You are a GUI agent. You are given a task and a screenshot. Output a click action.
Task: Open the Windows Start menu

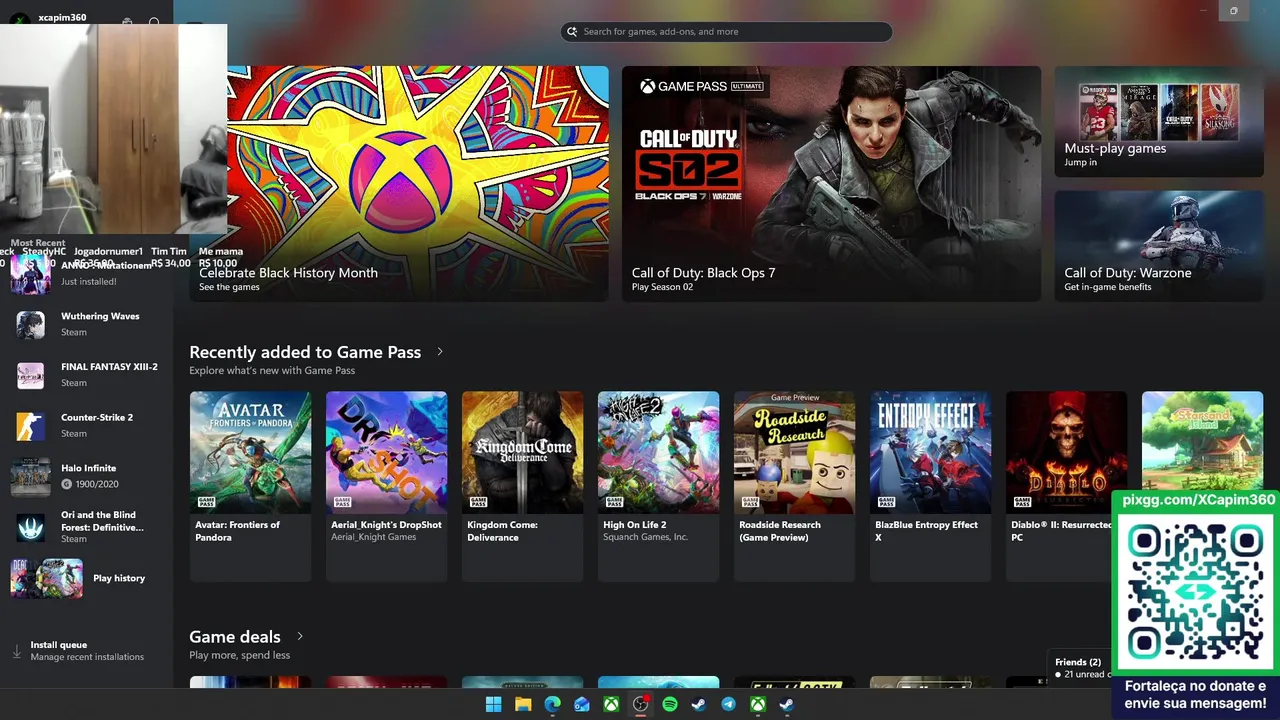point(493,704)
